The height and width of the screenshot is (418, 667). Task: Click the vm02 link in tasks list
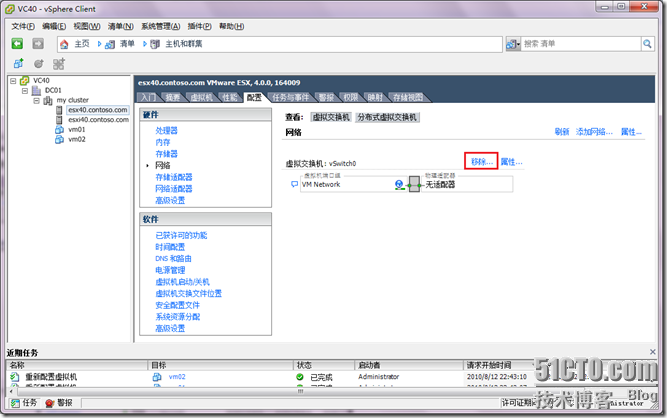177,377
